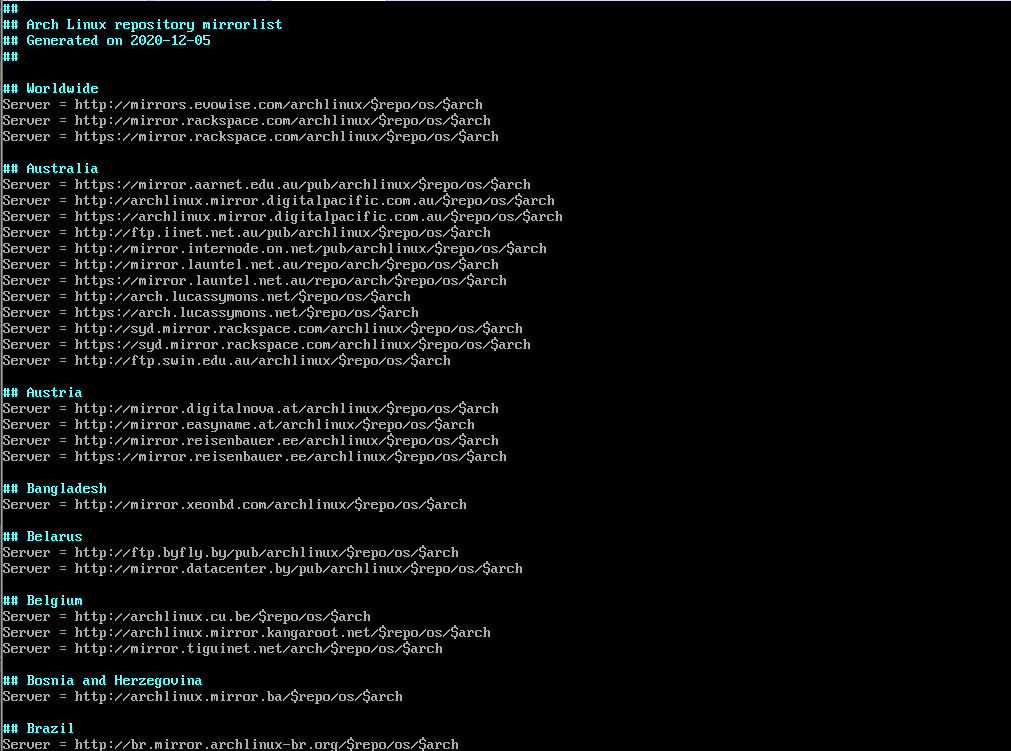Image resolution: width=1011 pixels, height=751 pixels.
Task: Select the '## Worldwide' section heading
Action: click(50, 88)
